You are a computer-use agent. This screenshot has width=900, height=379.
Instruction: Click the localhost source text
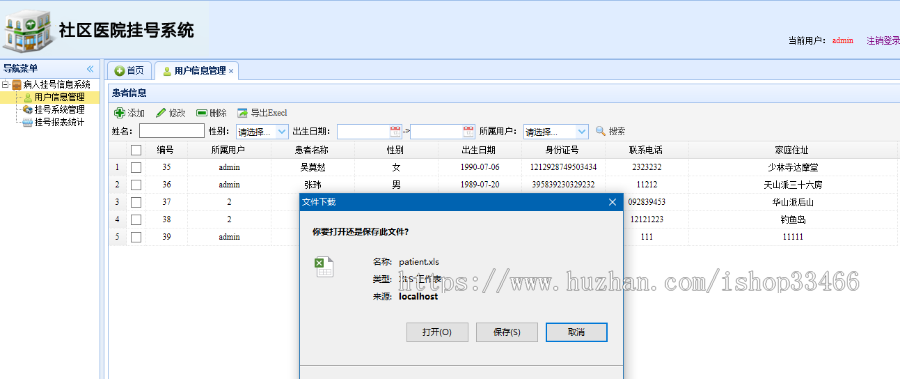418,296
